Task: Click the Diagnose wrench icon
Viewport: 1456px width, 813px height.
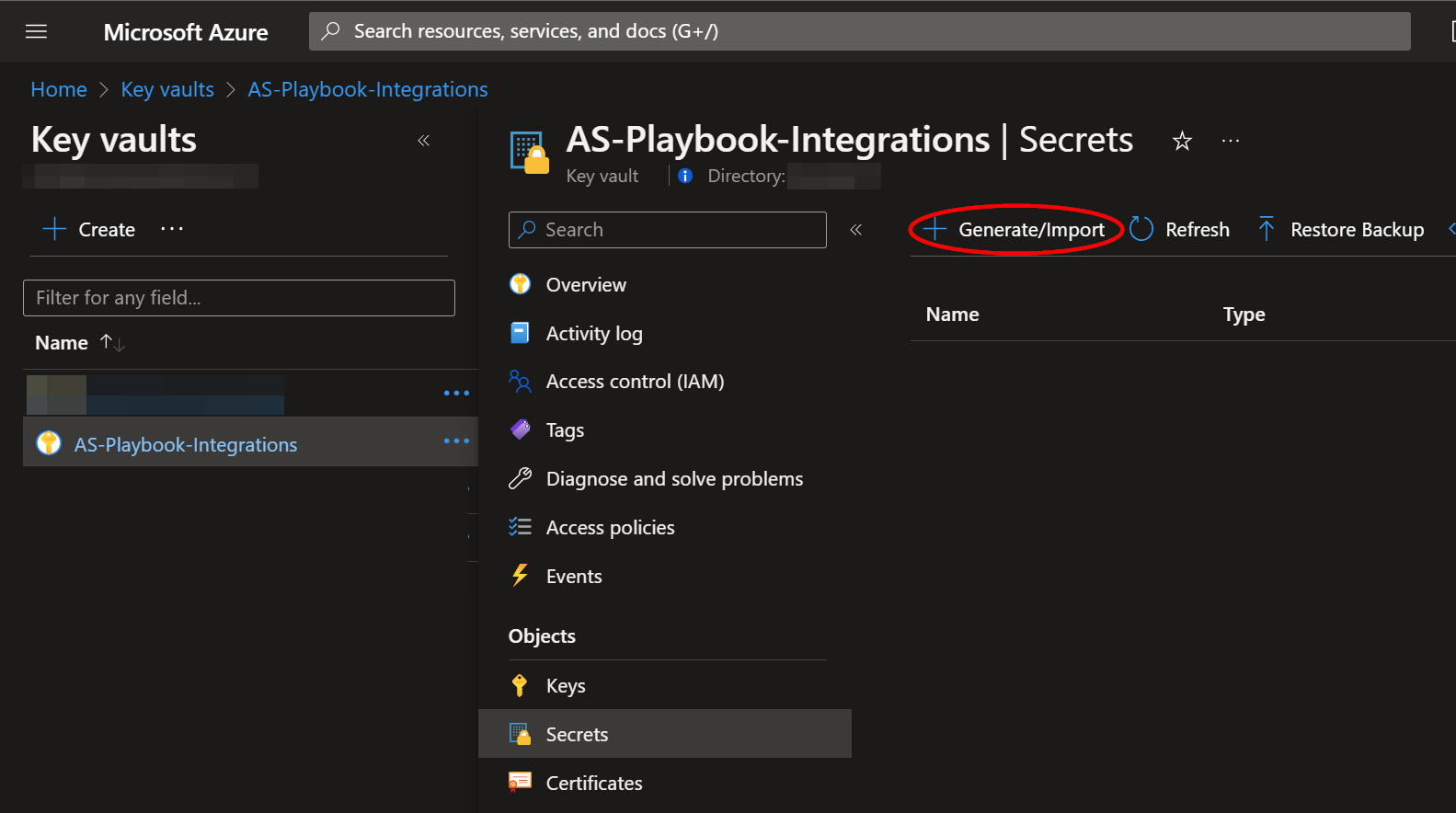Action: point(520,478)
